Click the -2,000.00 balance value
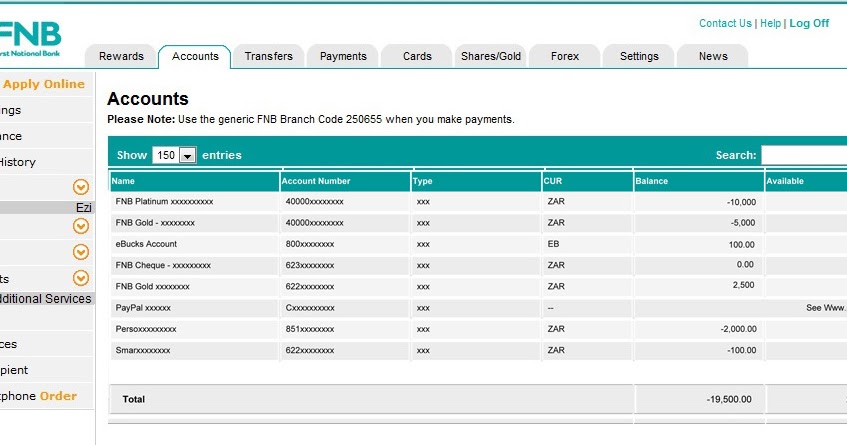Screen dimensions: 847x445 [738, 329]
